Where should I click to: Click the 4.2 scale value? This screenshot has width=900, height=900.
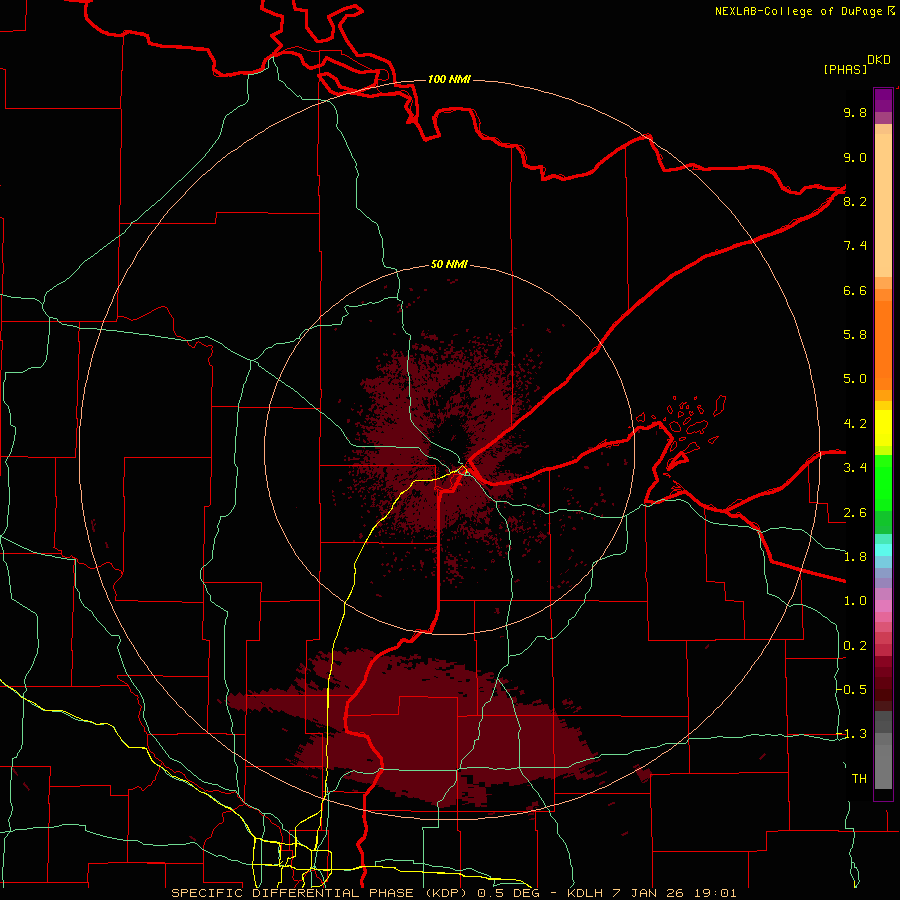(855, 424)
